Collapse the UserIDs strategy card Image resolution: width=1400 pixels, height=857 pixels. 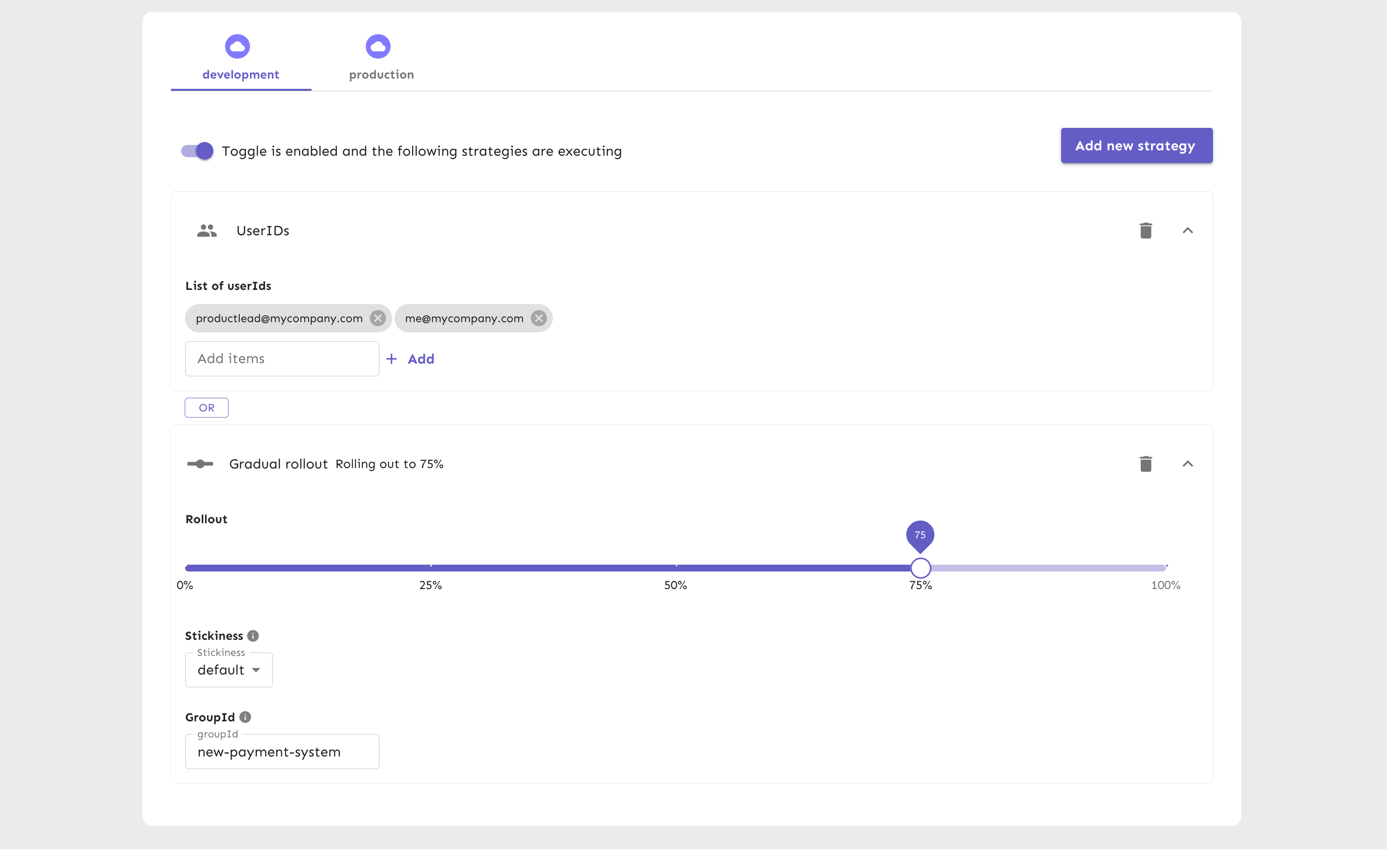[x=1188, y=230]
